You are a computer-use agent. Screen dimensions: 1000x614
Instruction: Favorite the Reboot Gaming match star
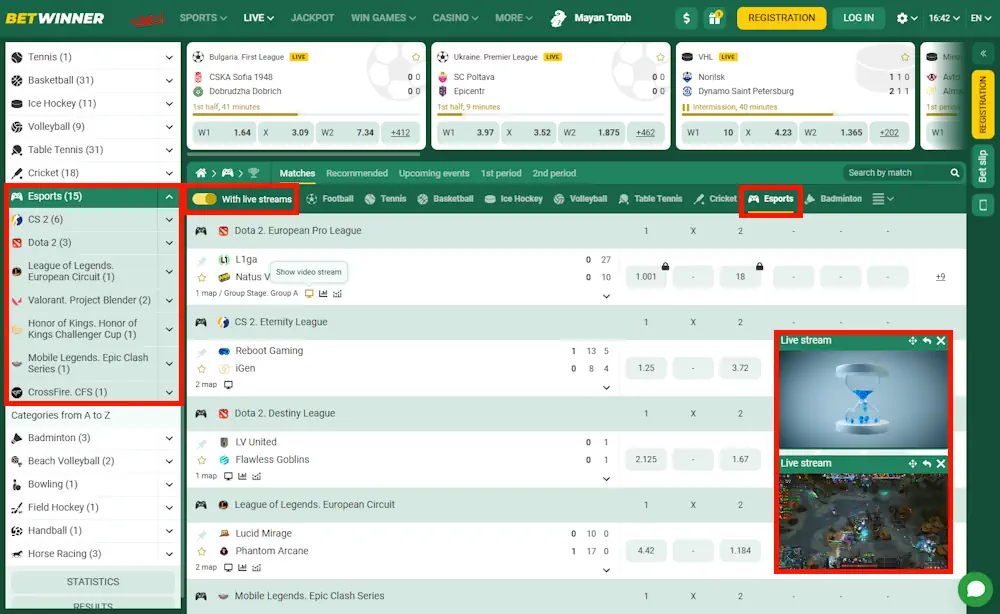coord(202,368)
